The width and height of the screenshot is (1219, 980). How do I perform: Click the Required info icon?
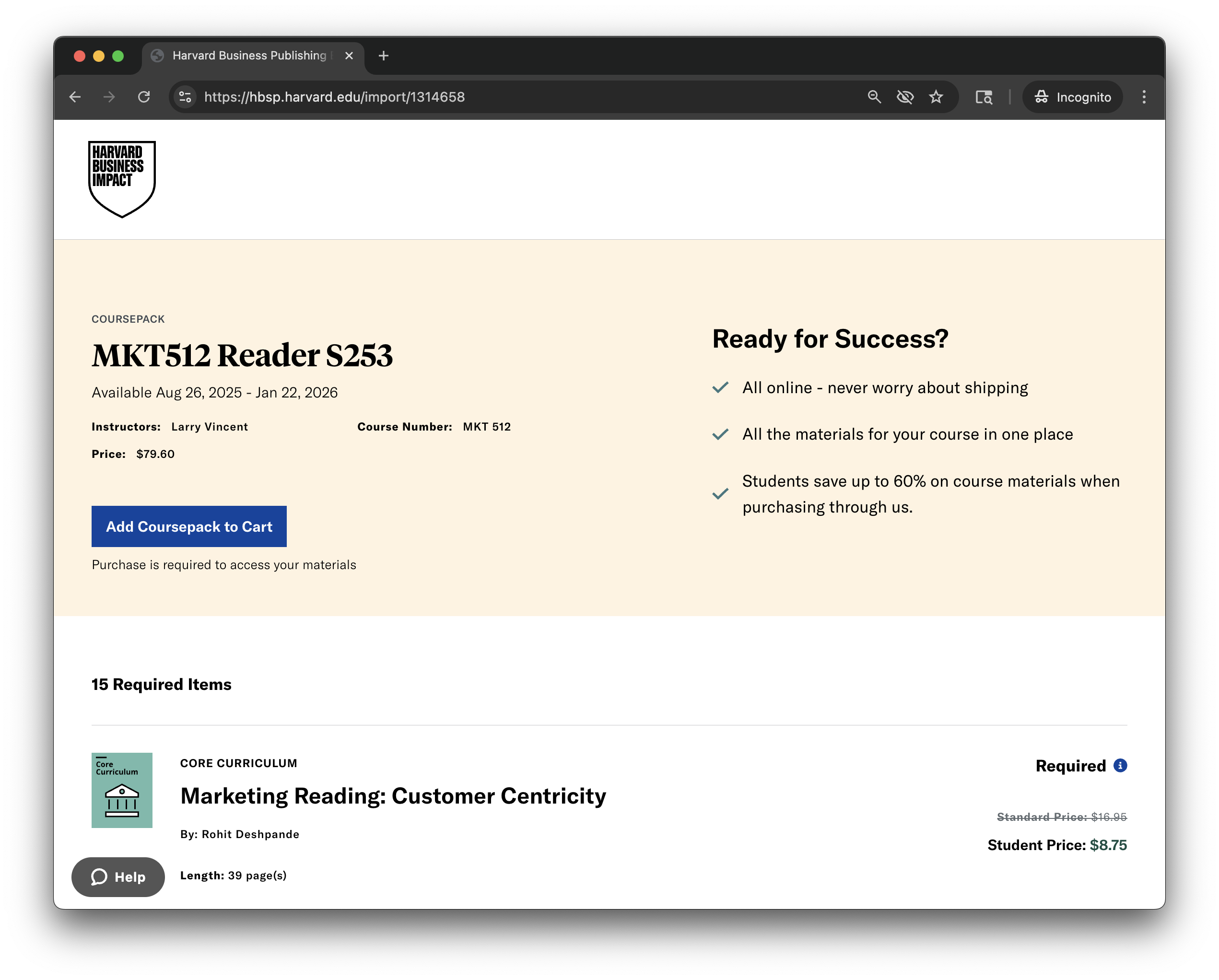click(x=1119, y=765)
